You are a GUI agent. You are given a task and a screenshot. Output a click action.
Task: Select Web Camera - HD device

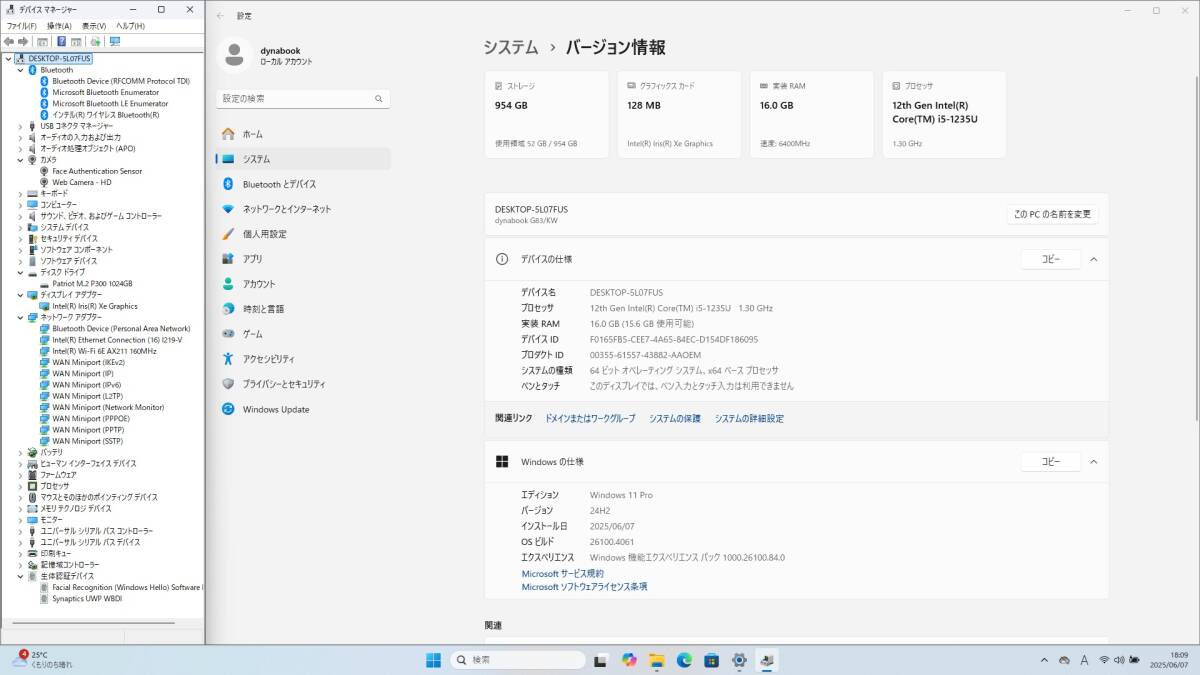click(82, 182)
